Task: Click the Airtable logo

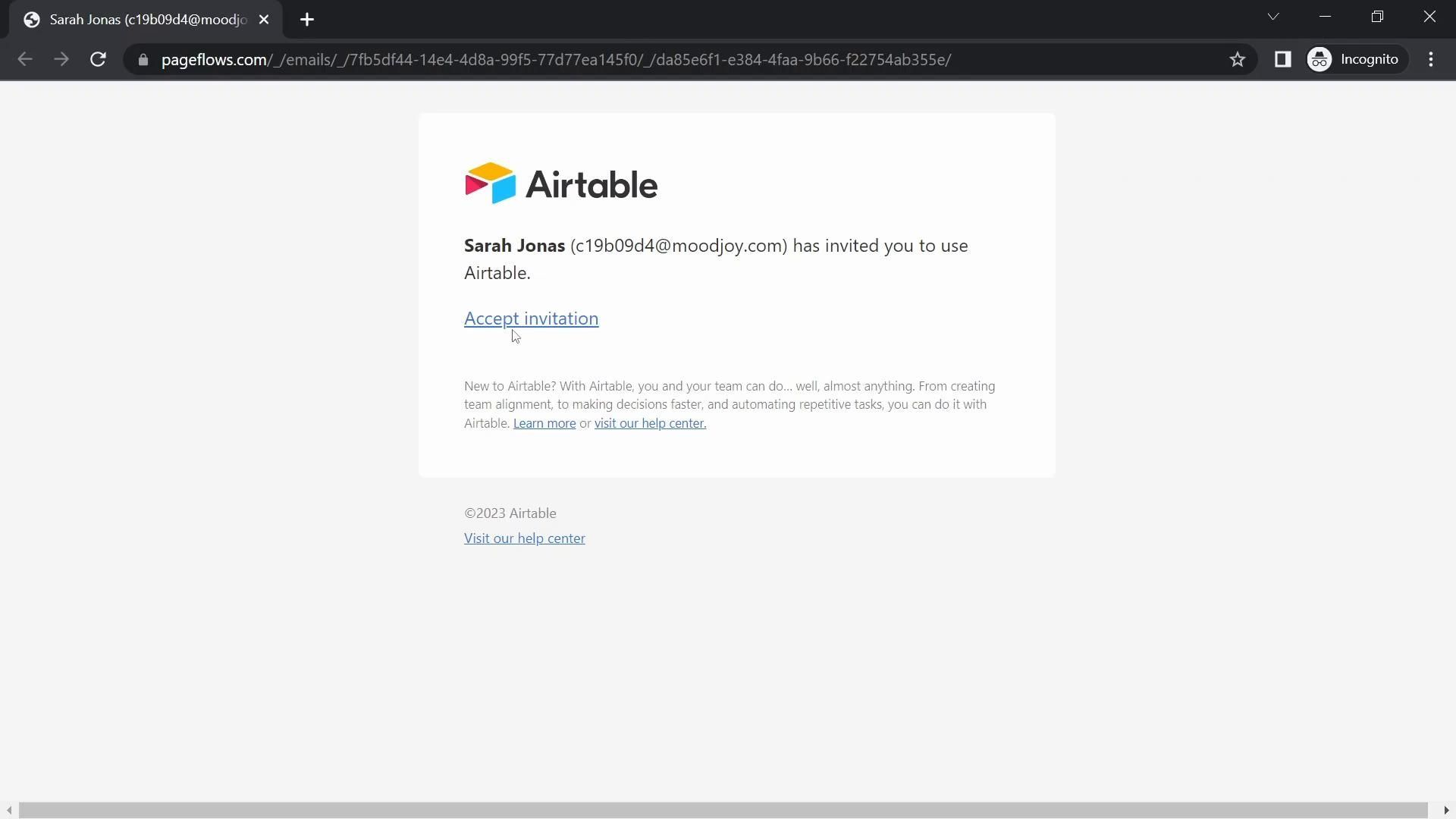Action: [x=560, y=184]
